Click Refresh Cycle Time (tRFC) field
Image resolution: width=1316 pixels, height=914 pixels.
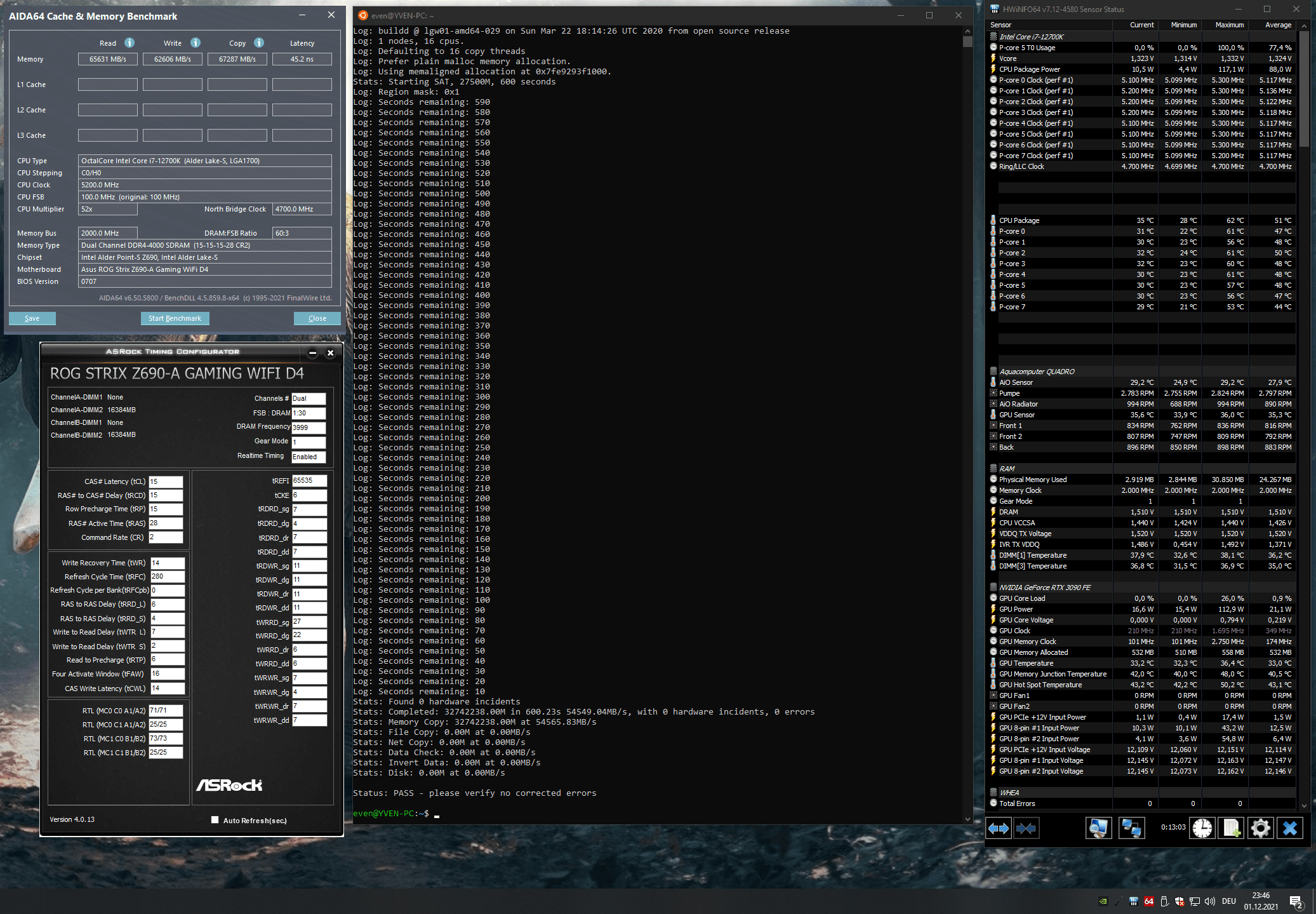[168, 576]
